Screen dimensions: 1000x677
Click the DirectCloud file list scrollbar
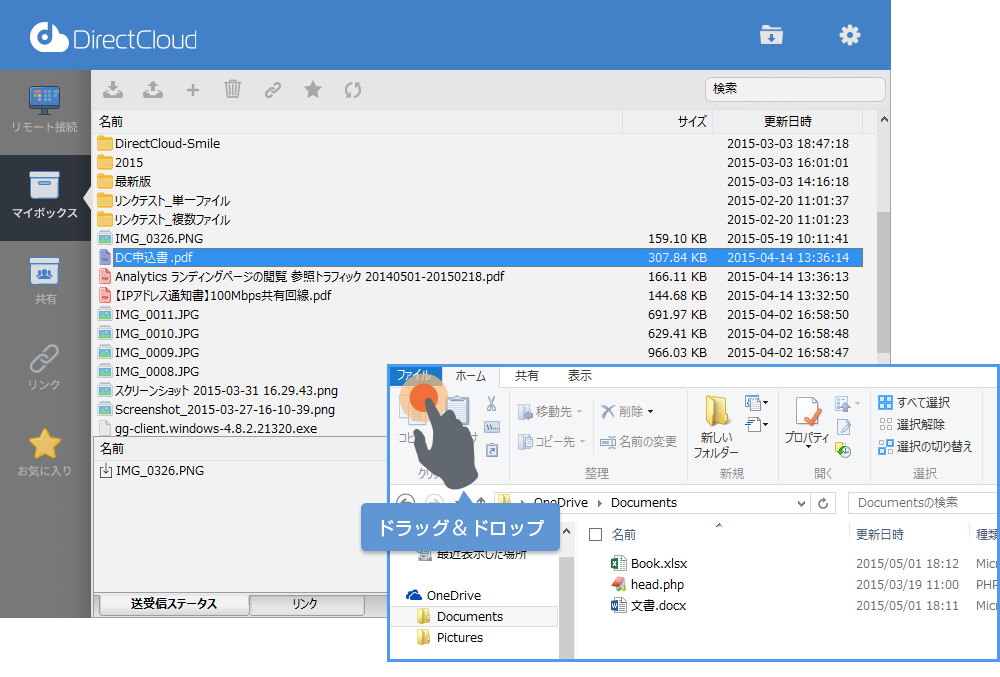point(883,283)
